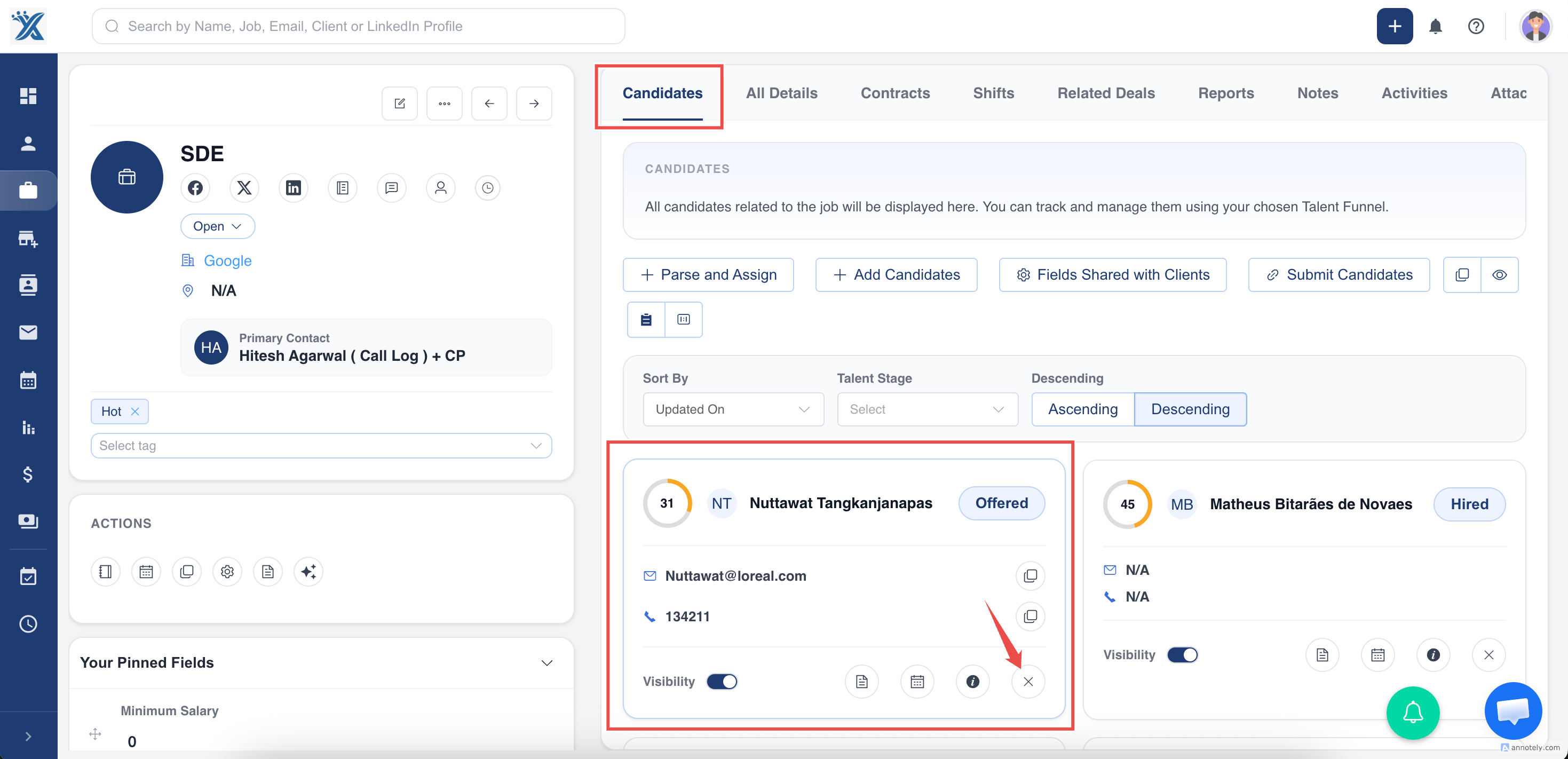Open Matheus's Hired stage badge
Image resolution: width=1568 pixels, height=759 pixels.
tap(1469, 504)
